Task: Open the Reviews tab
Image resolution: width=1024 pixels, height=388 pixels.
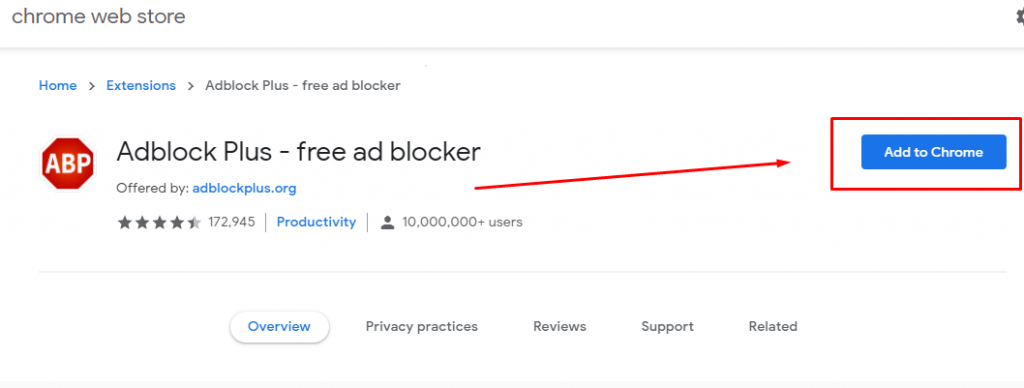Action: (x=560, y=327)
